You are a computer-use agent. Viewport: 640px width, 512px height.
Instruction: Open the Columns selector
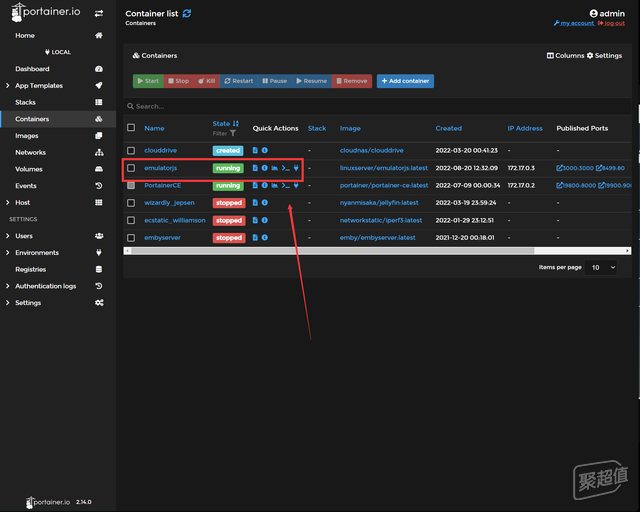pos(566,56)
